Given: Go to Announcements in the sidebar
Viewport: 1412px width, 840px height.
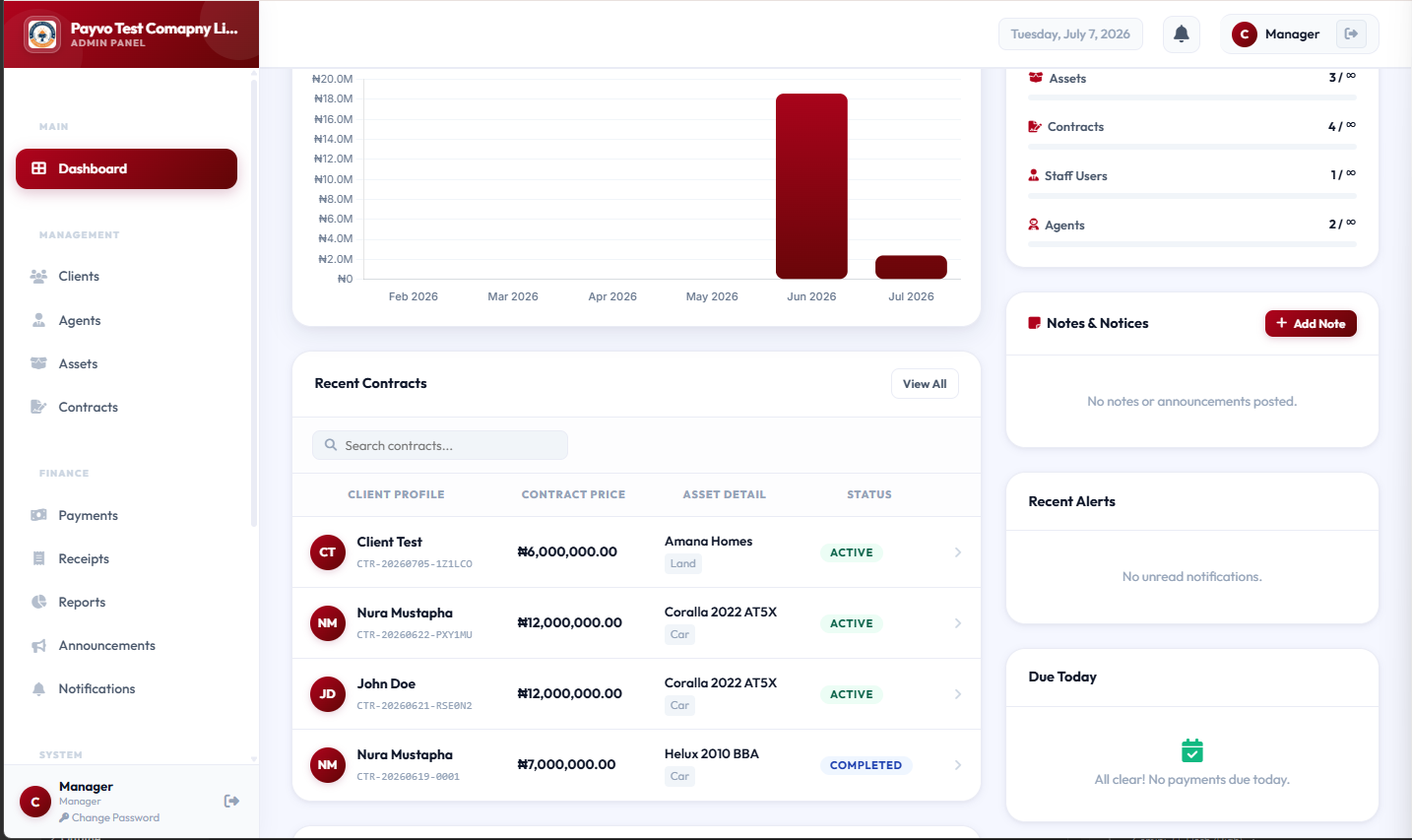Looking at the screenshot, I should point(126,646).
